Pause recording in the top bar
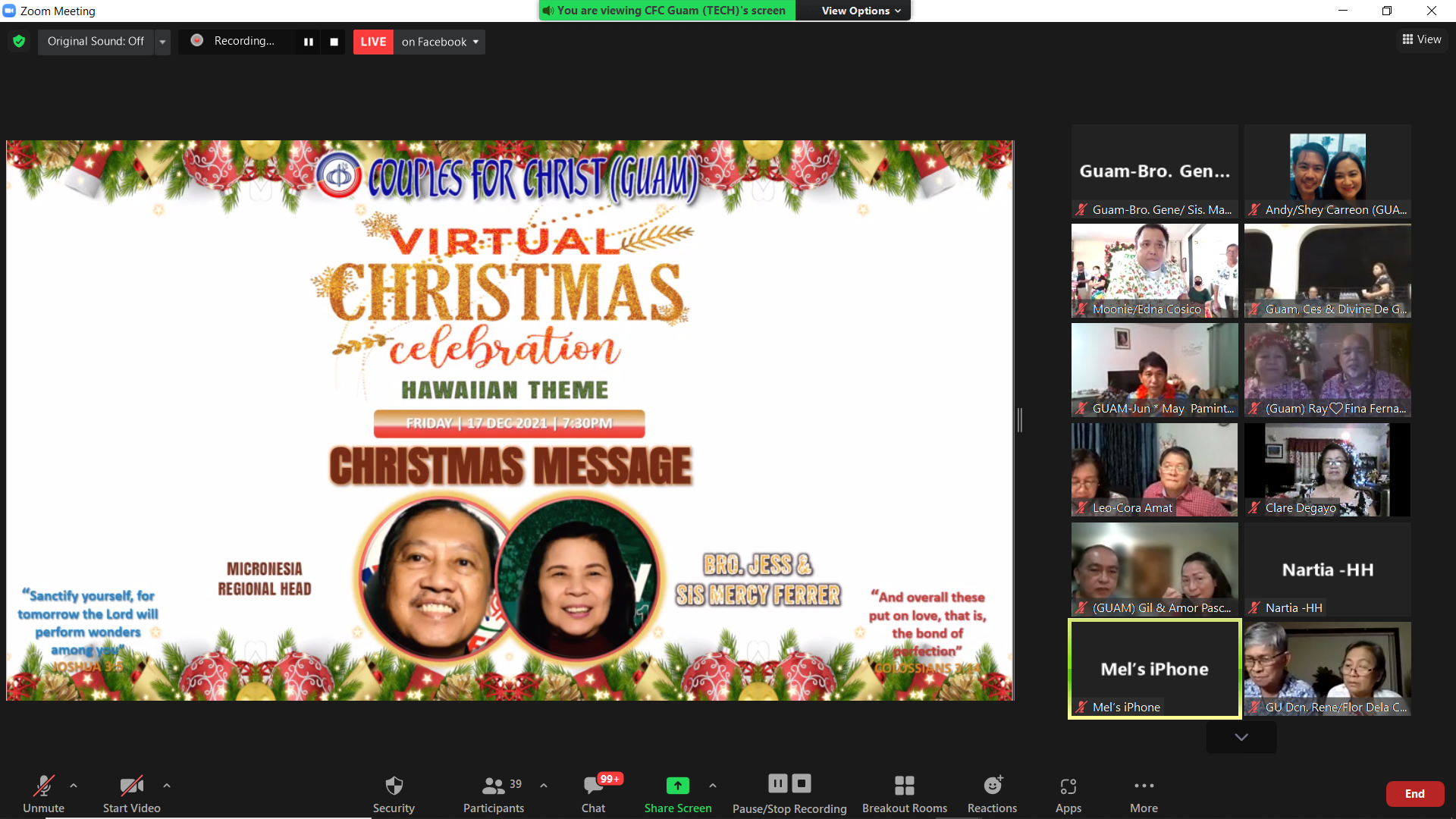1456x819 pixels. point(309,42)
